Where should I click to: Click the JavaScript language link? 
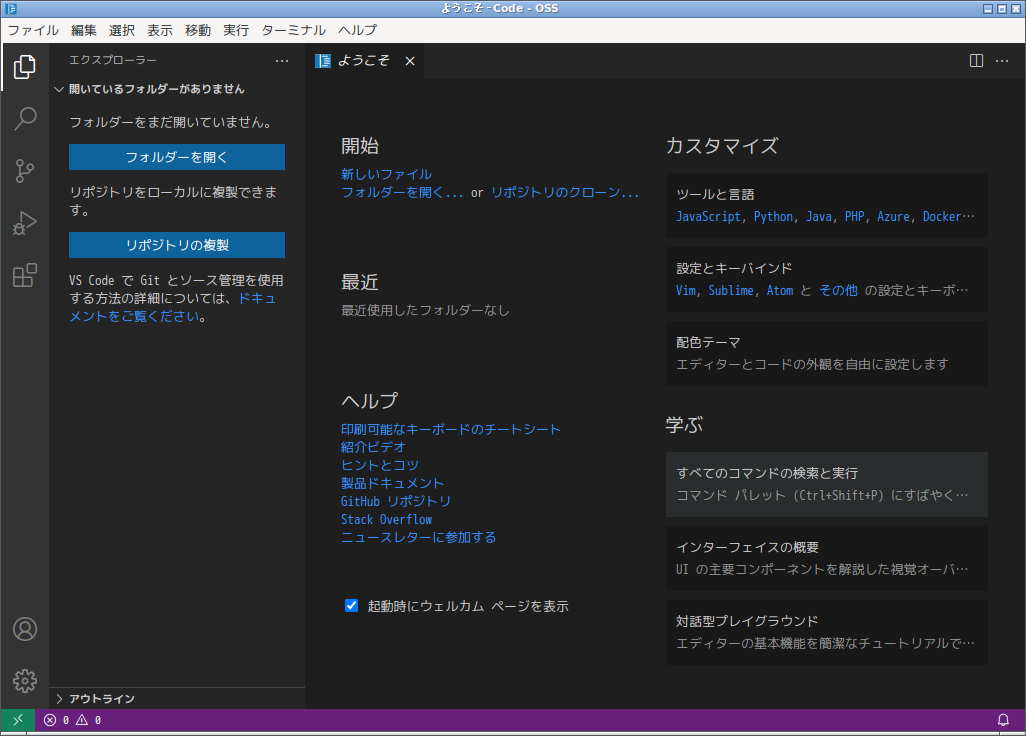pos(708,217)
